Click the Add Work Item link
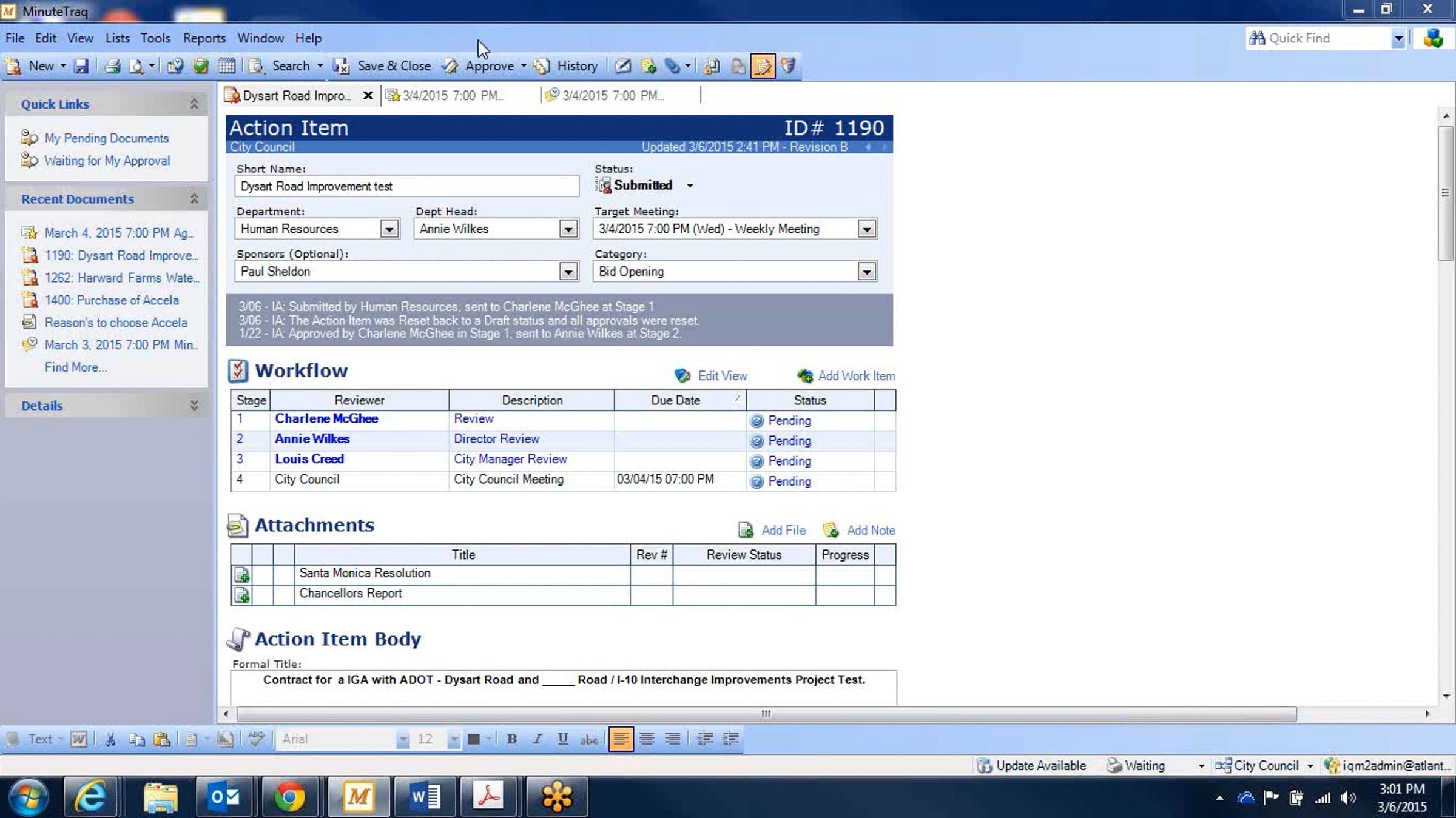Screen dimensions: 1456x818 [856, 376]
